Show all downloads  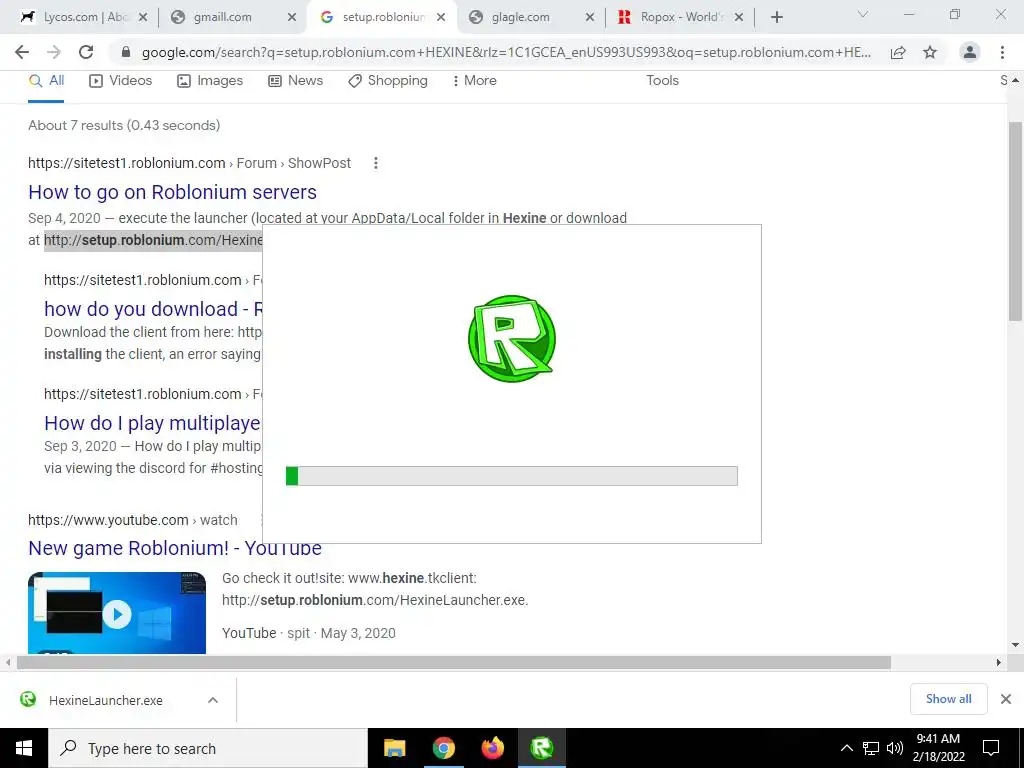(x=948, y=699)
